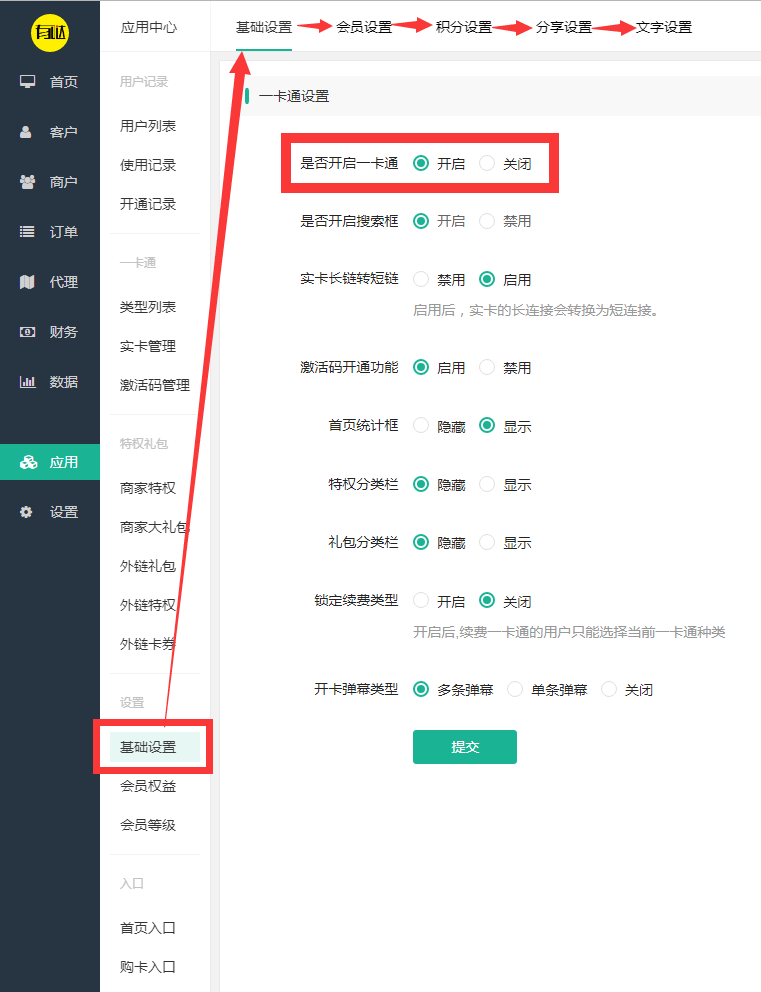Switch to 会员设置 tab

pyautogui.click(x=364, y=27)
